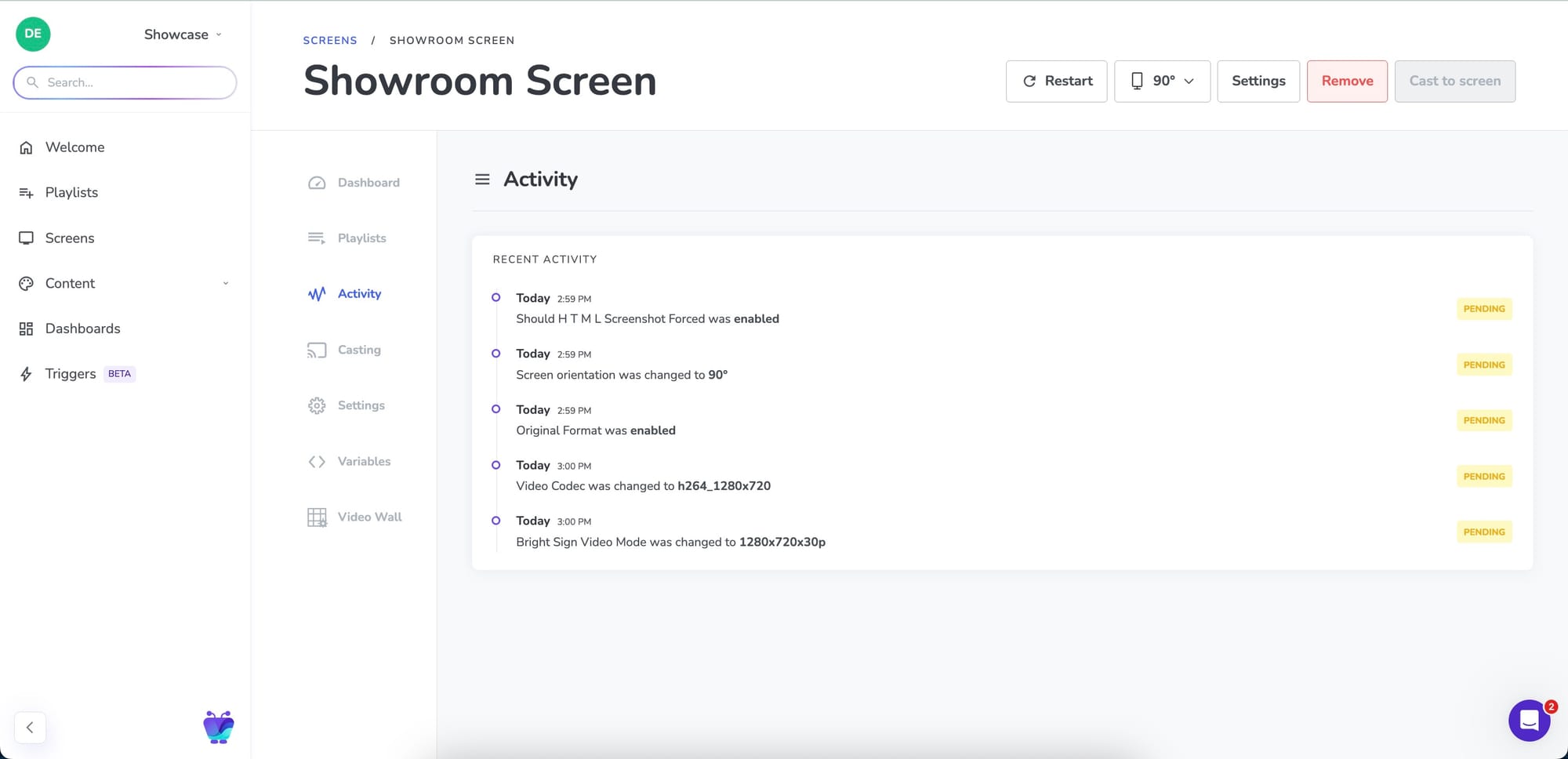Collapse the sidebar with arrow button
The height and width of the screenshot is (759, 1568).
(x=30, y=727)
